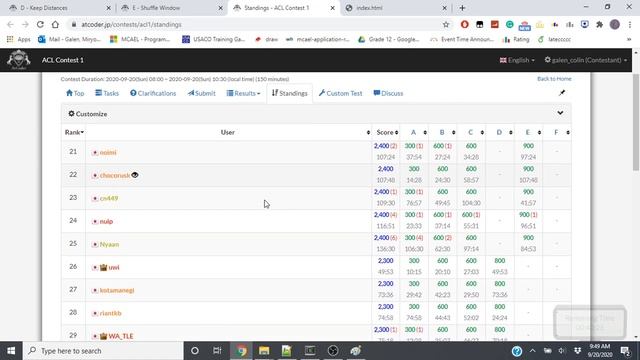640x360 pixels.
Task: Open the Custom Test tab
Action: pyautogui.click(x=340, y=93)
